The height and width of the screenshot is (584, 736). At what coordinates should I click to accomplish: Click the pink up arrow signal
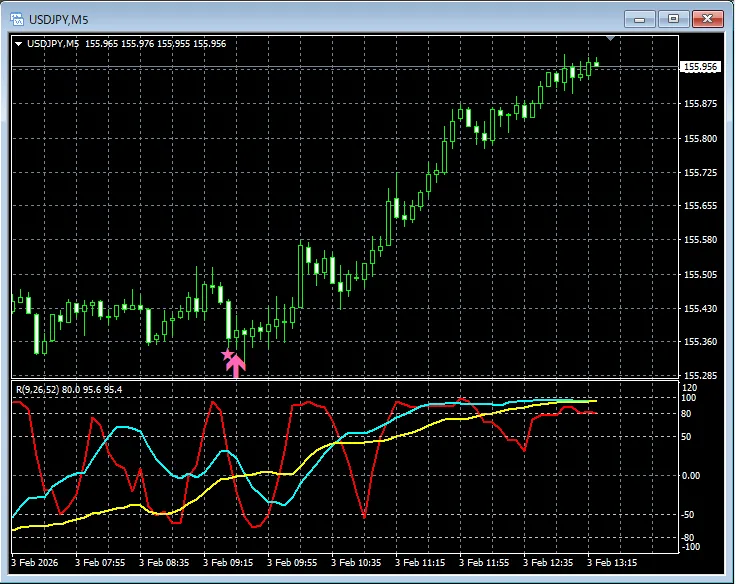236,365
